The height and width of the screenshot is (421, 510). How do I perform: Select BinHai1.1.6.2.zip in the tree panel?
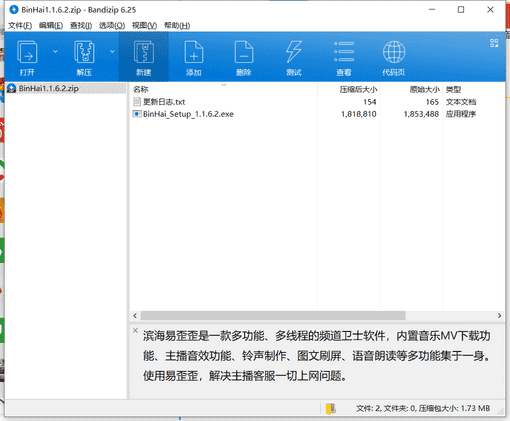pos(49,88)
